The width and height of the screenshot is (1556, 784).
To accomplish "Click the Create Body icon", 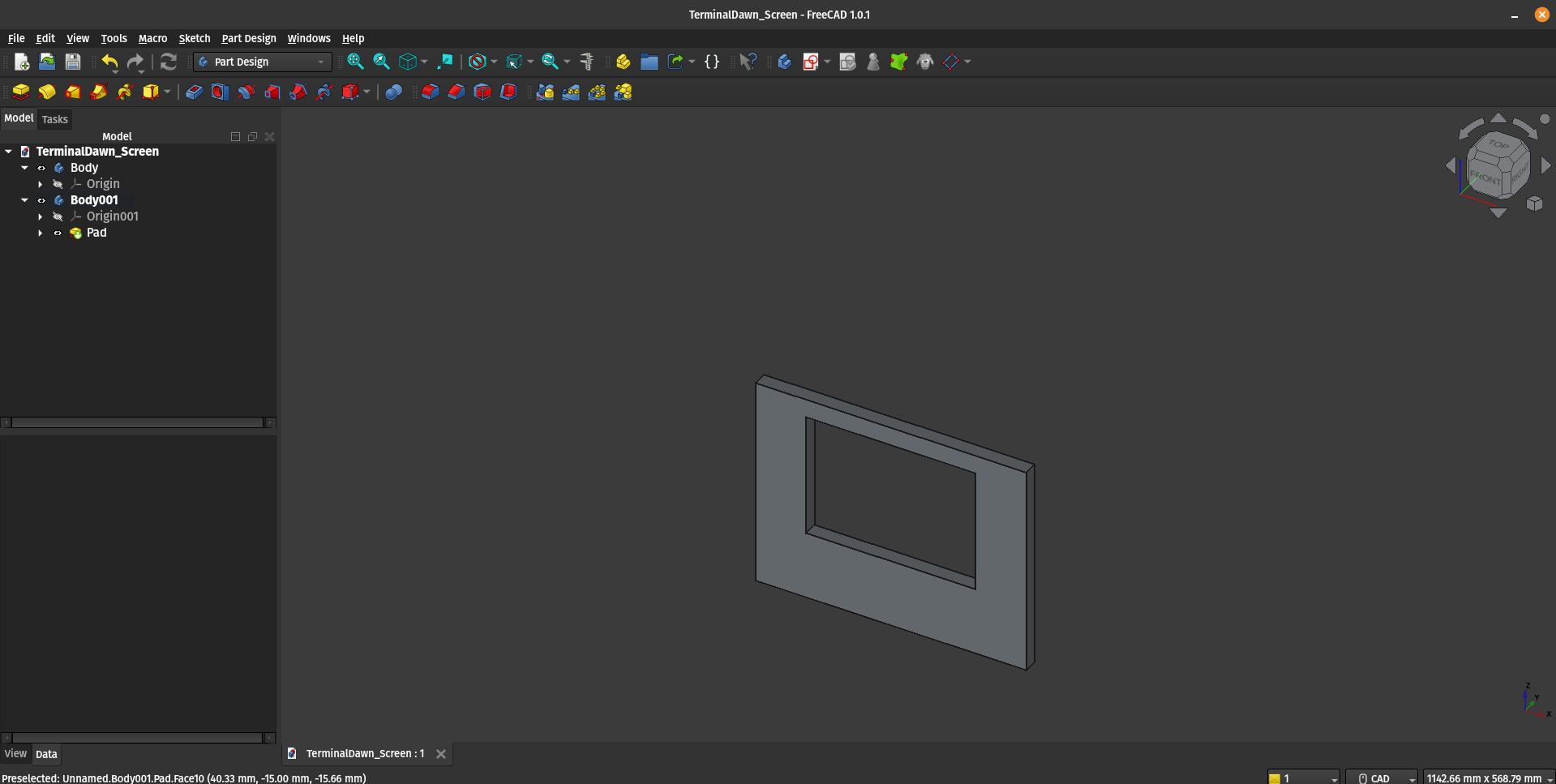I will pos(784,62).
